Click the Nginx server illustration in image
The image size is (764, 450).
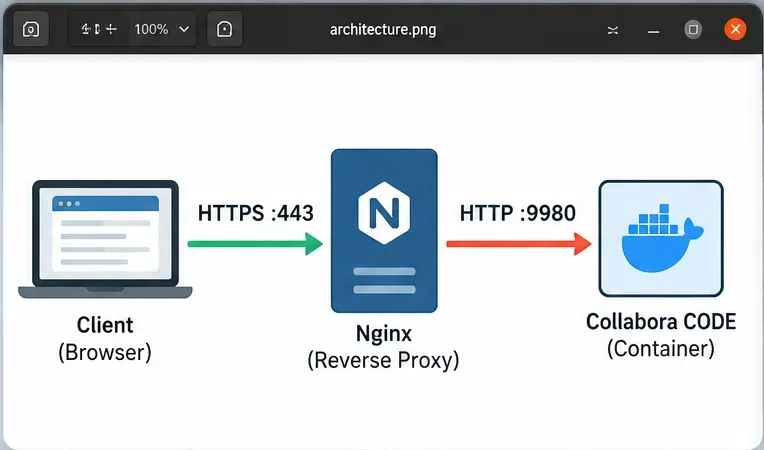tap(384, 231)
